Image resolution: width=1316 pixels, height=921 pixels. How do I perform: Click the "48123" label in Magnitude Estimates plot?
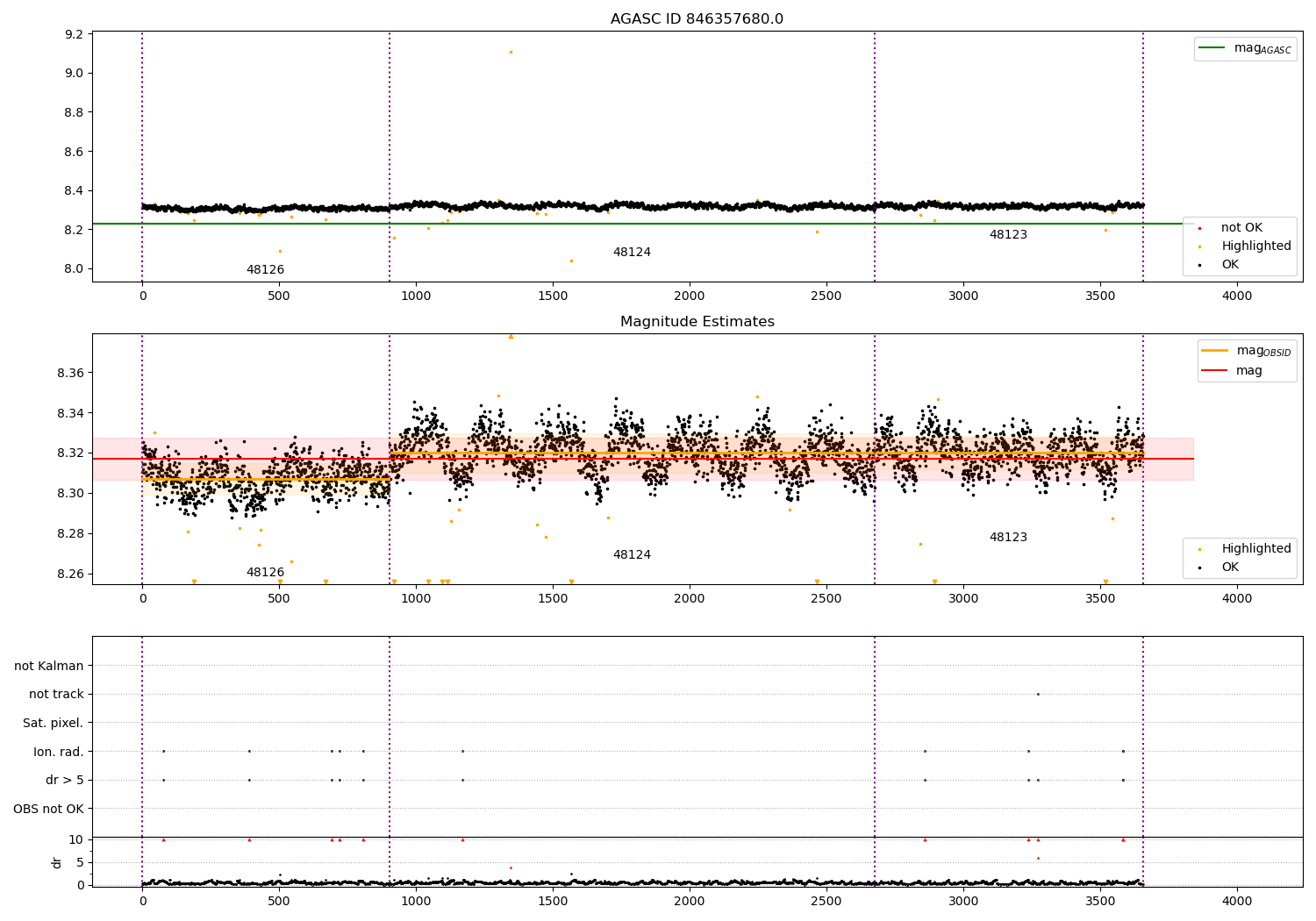pos(1008,538)
